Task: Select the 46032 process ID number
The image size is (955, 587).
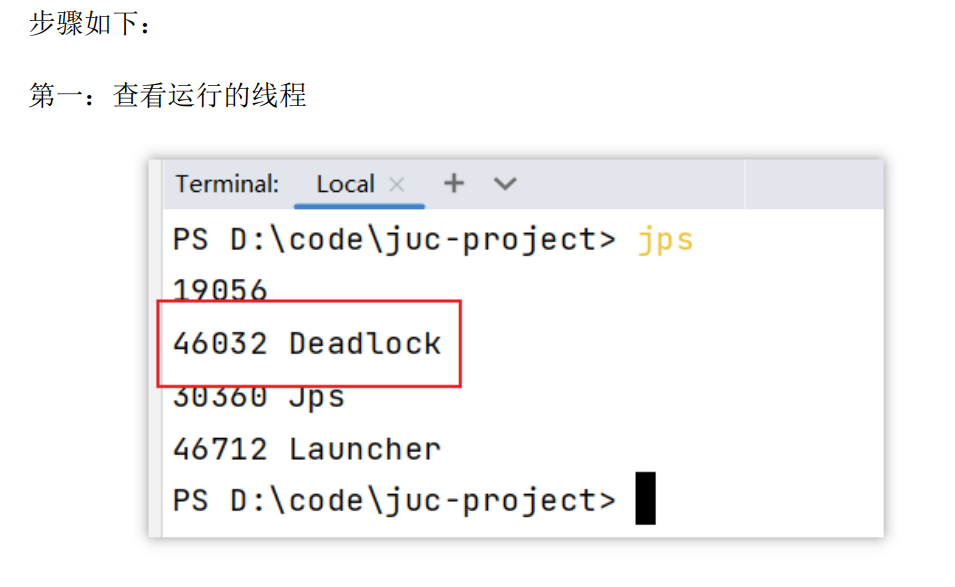Action: (x=220, y=344)
